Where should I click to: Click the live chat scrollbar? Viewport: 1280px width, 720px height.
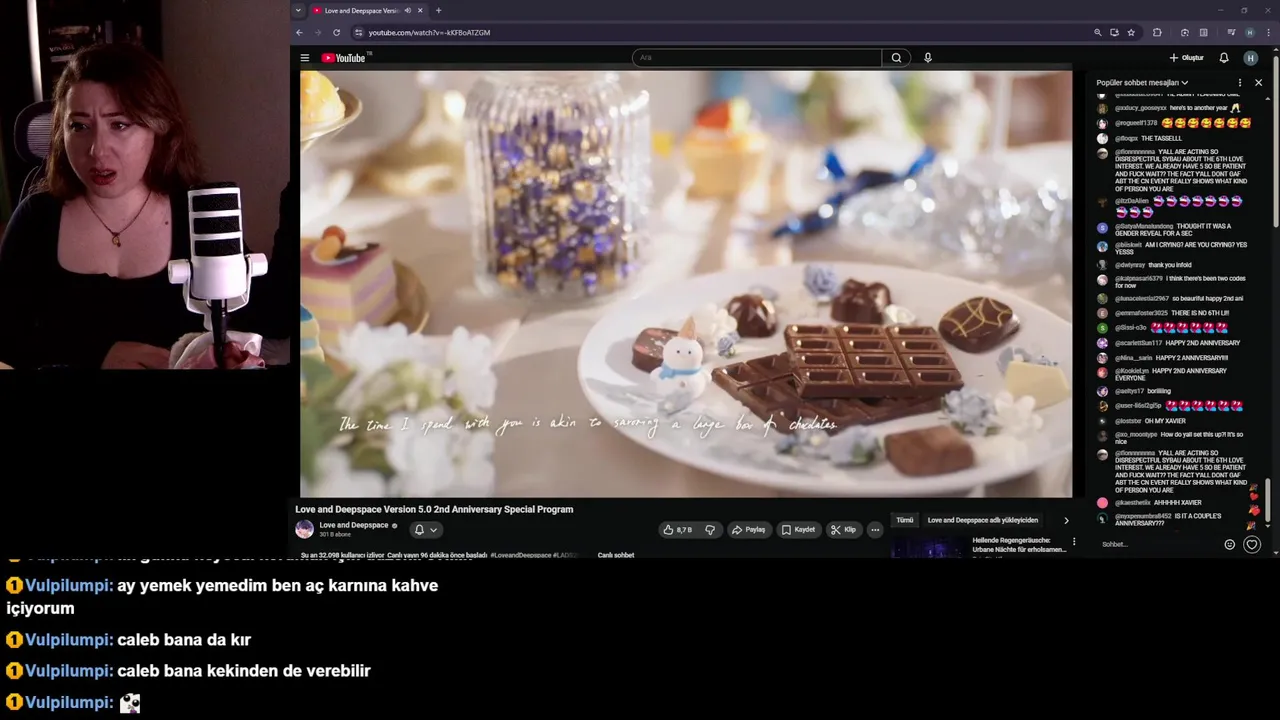coord(1274,300)
